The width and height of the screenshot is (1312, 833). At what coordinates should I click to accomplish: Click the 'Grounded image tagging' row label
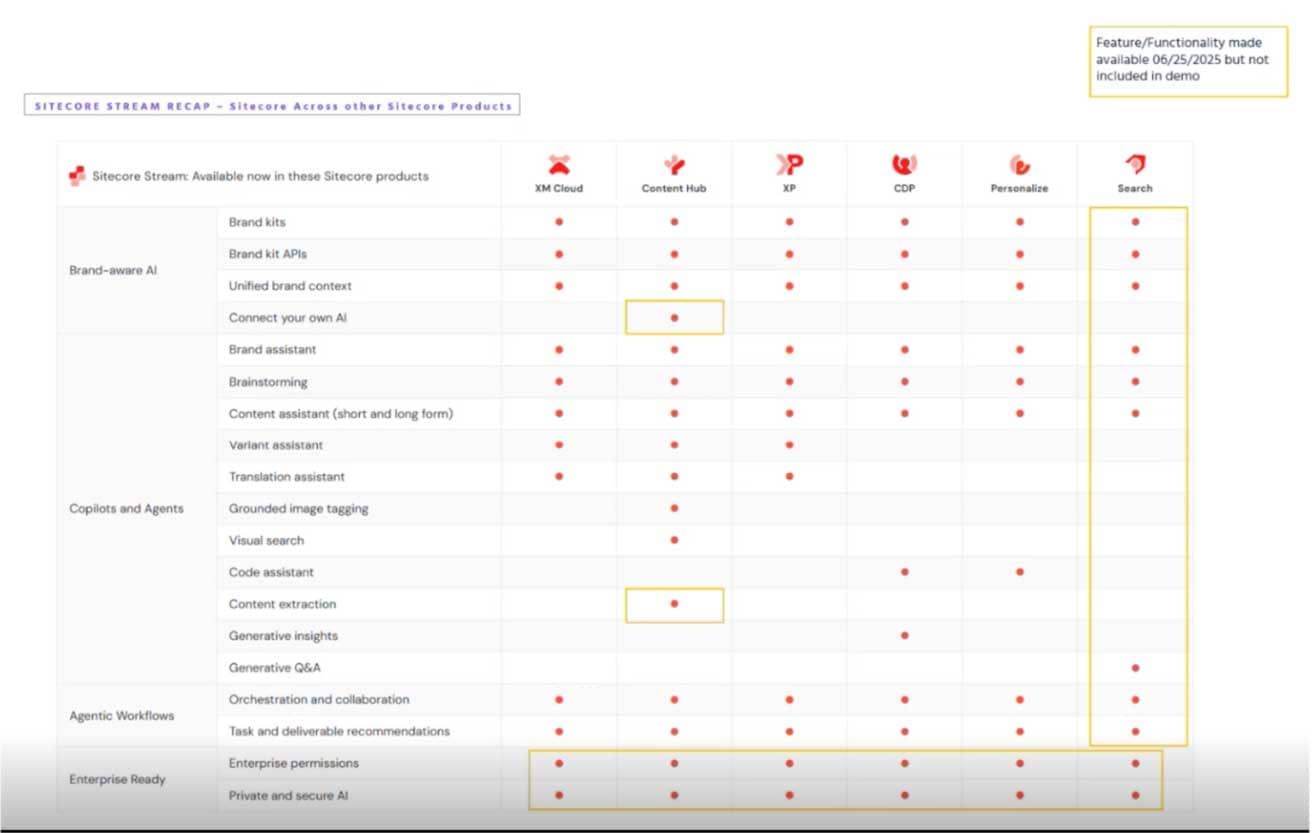coord(298,509)
